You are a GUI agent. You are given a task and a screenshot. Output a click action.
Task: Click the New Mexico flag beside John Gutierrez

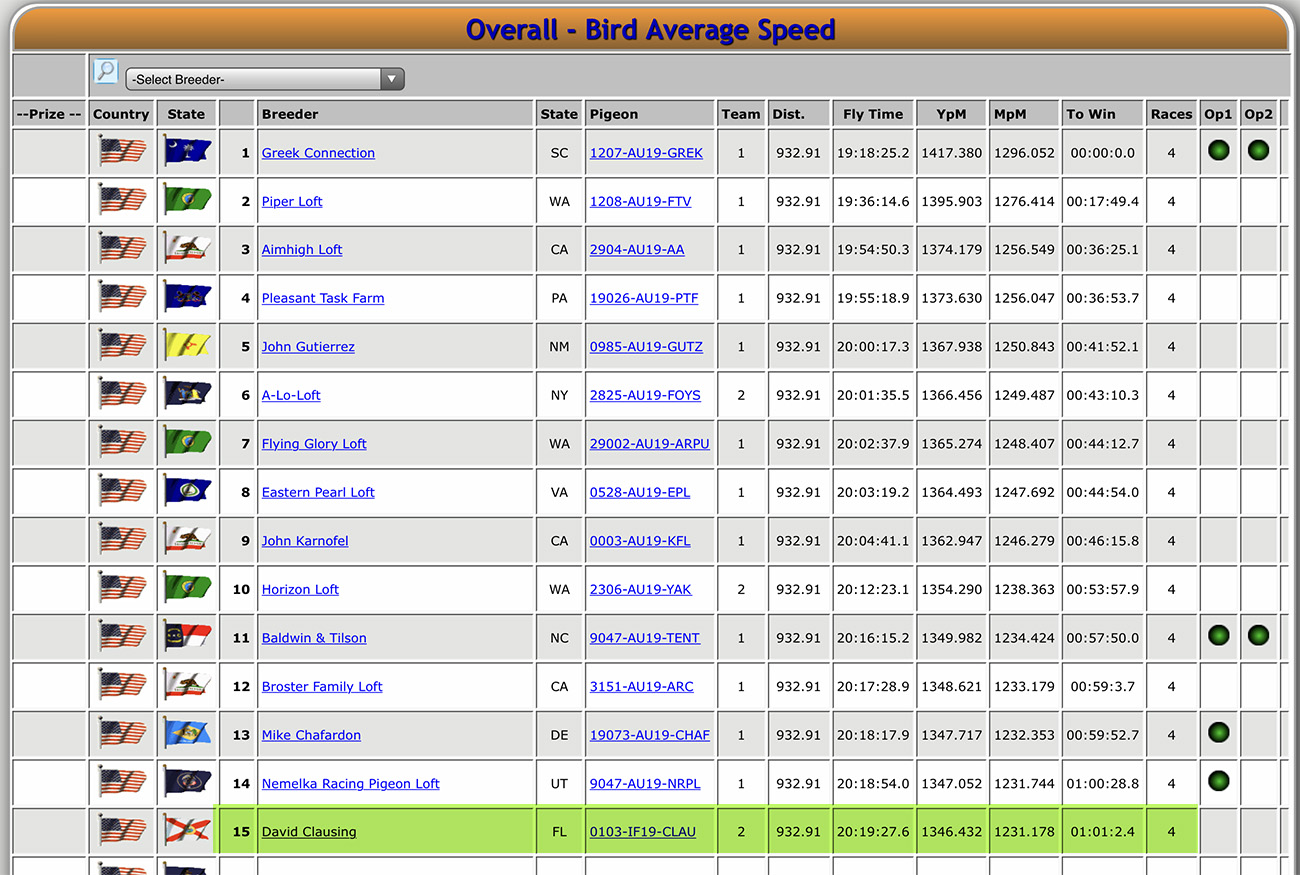(187, 346)
